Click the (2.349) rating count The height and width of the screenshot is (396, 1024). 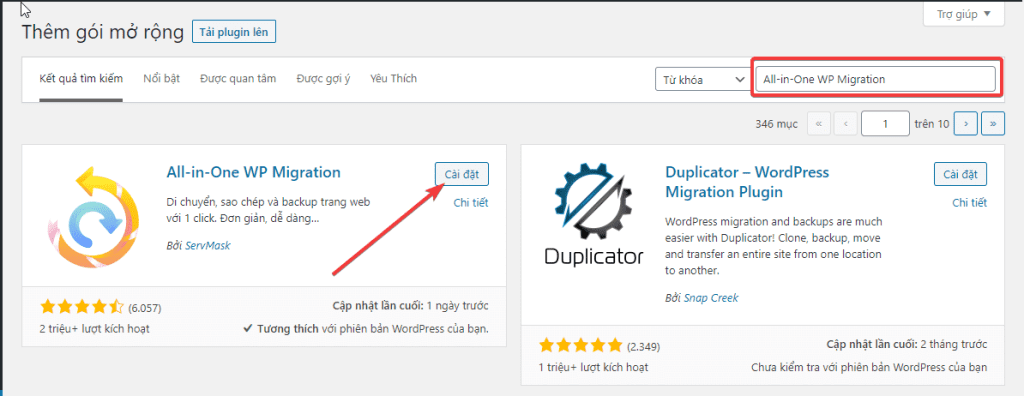click(644, 346)
